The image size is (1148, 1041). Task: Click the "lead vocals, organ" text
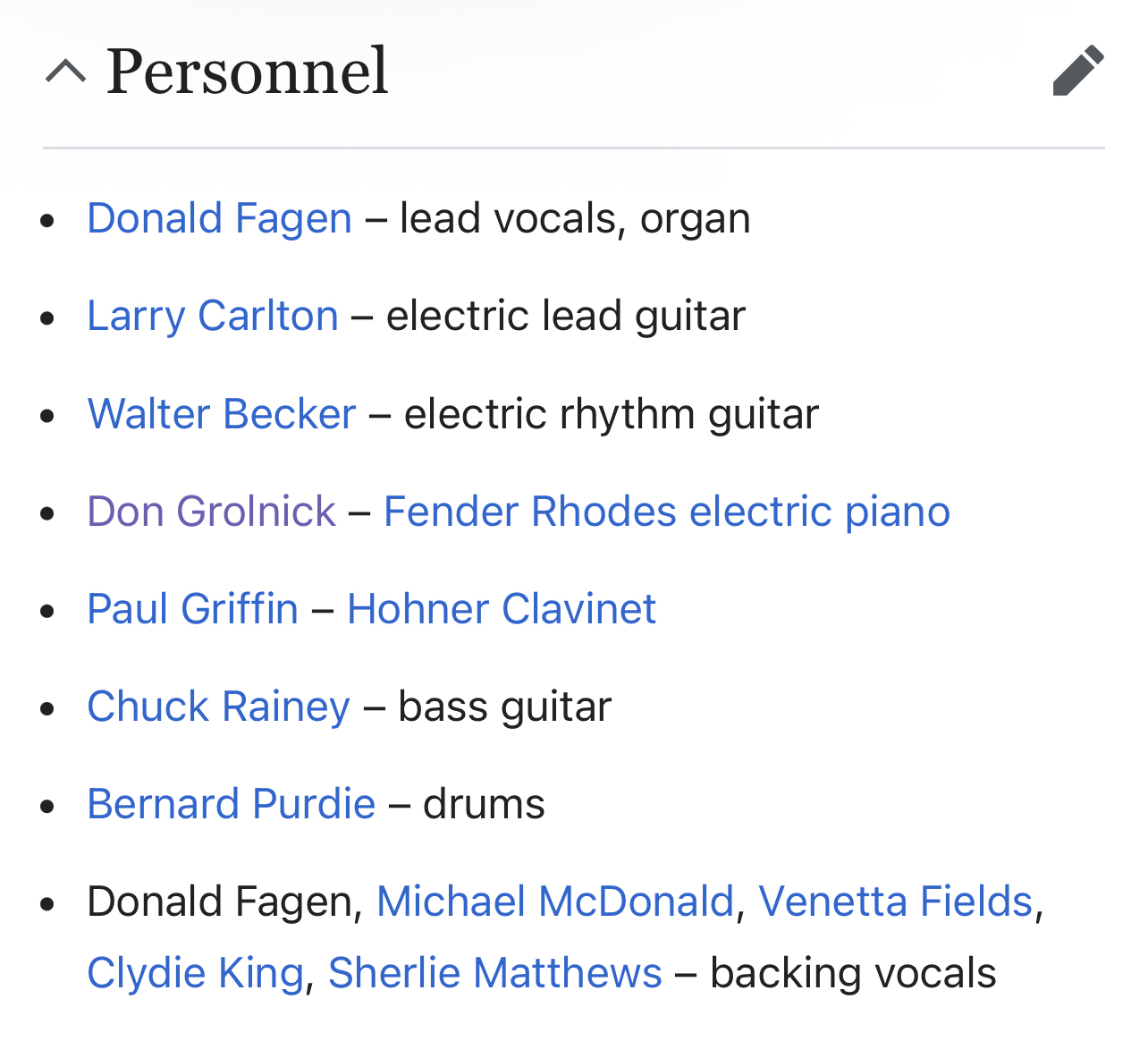coord(575,218)
